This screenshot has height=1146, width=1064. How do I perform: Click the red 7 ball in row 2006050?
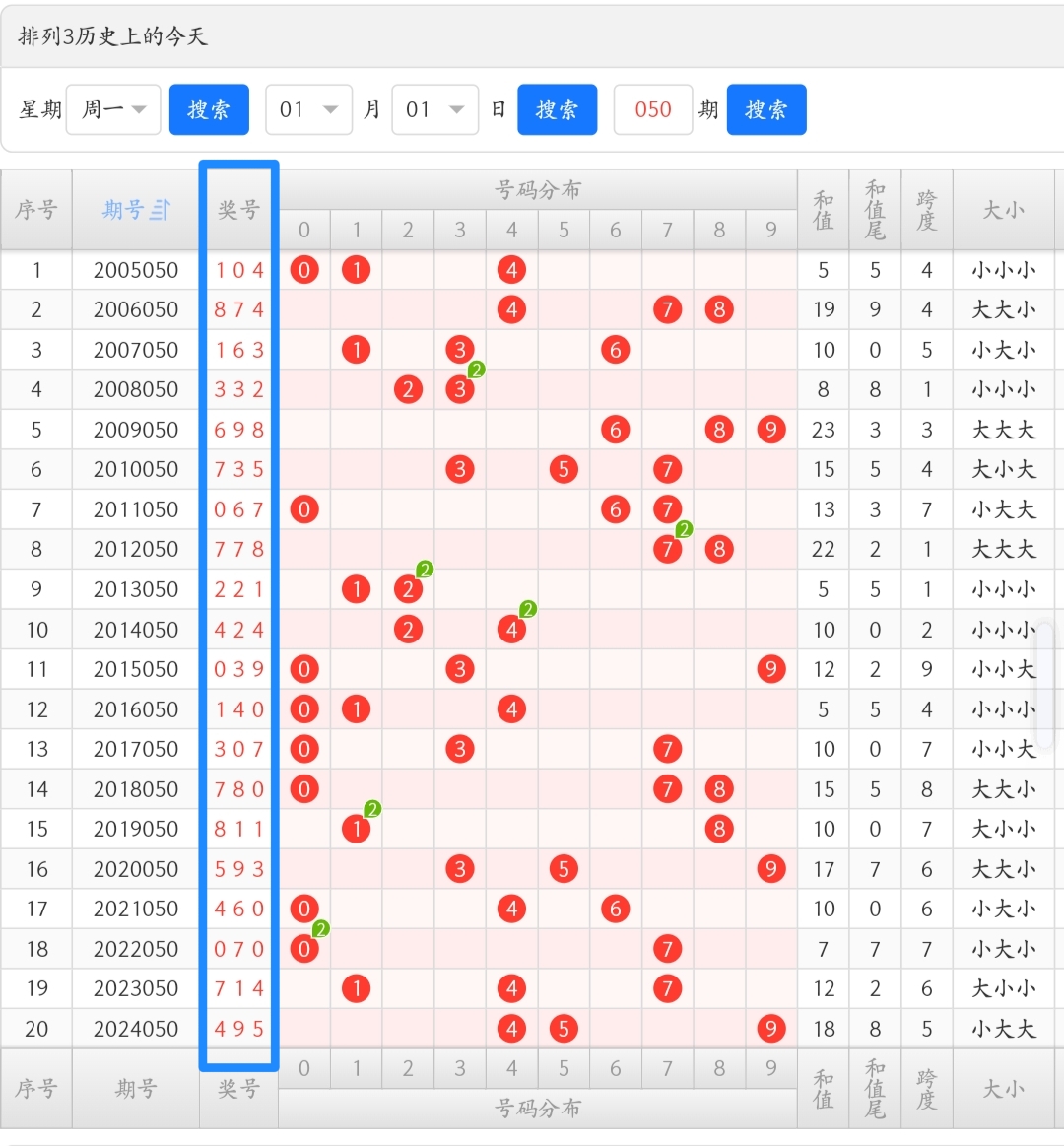click(667, 309)
